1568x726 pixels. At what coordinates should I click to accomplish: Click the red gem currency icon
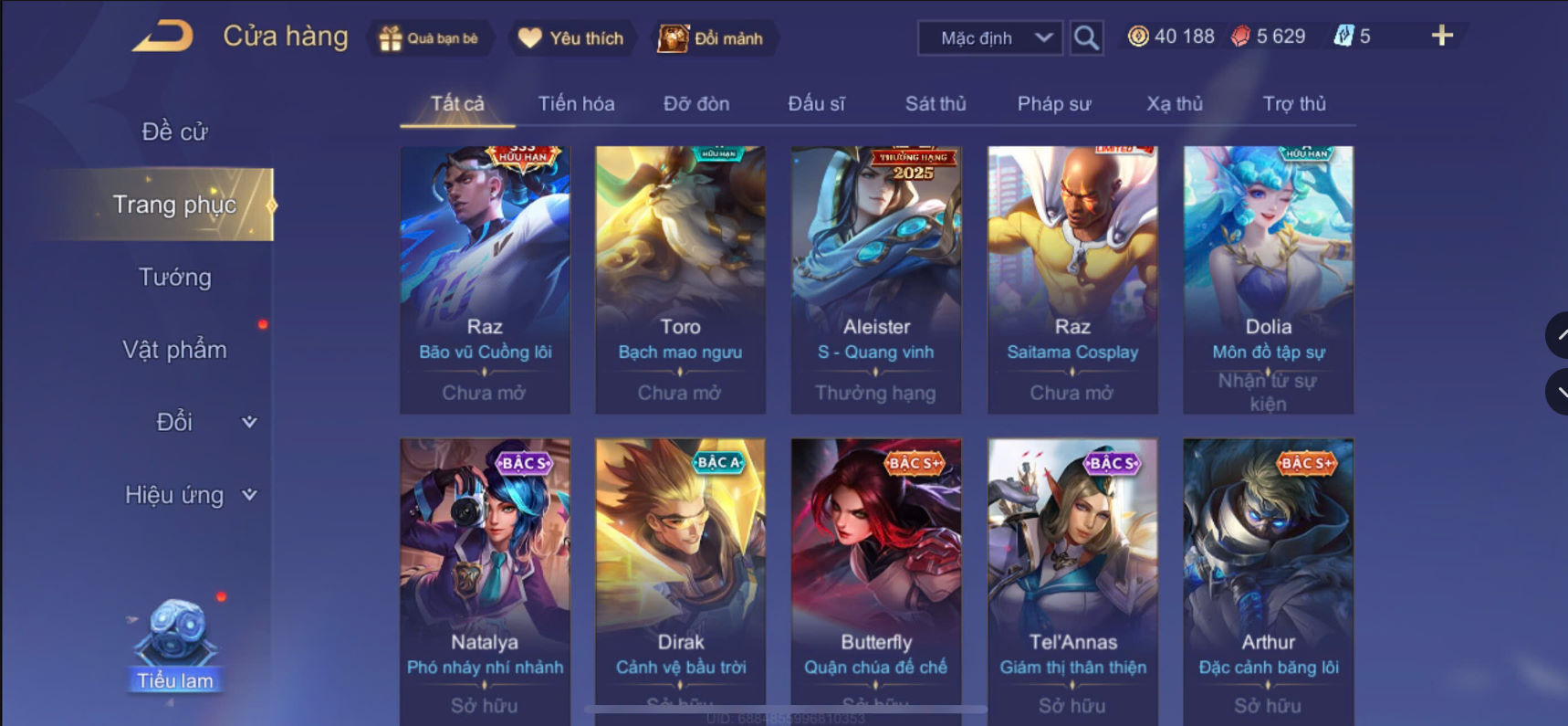(1240, 37)
